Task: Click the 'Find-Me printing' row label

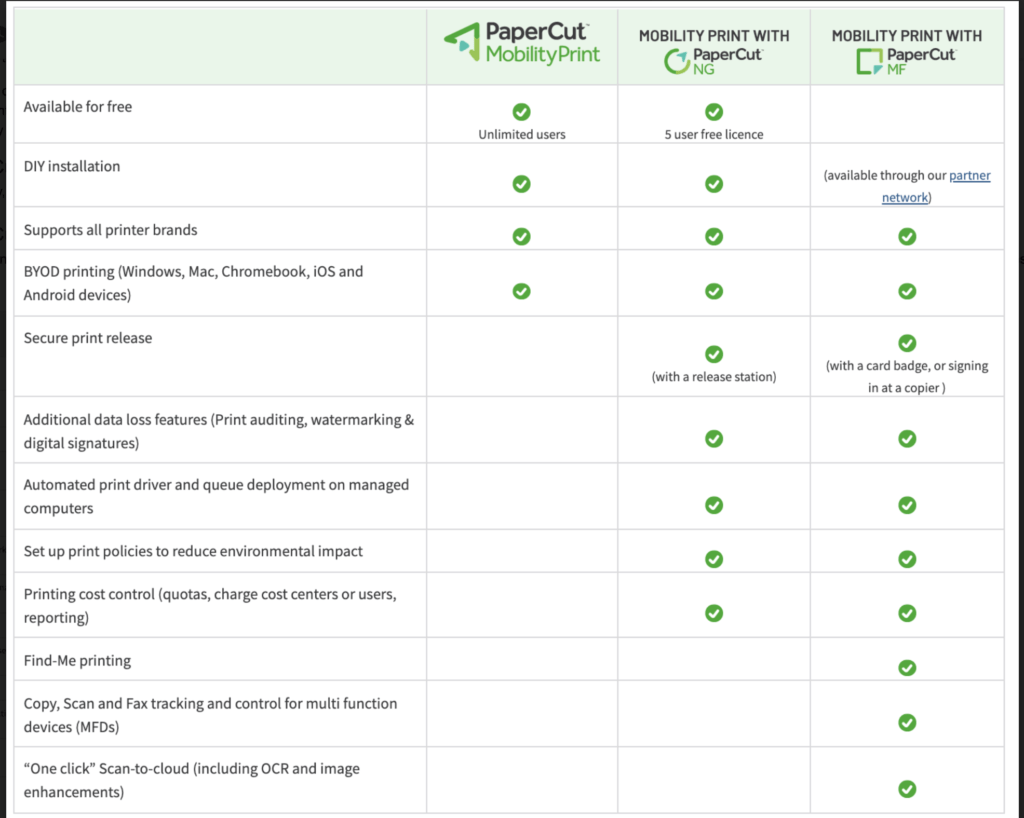Action: (x=77, y=661)
